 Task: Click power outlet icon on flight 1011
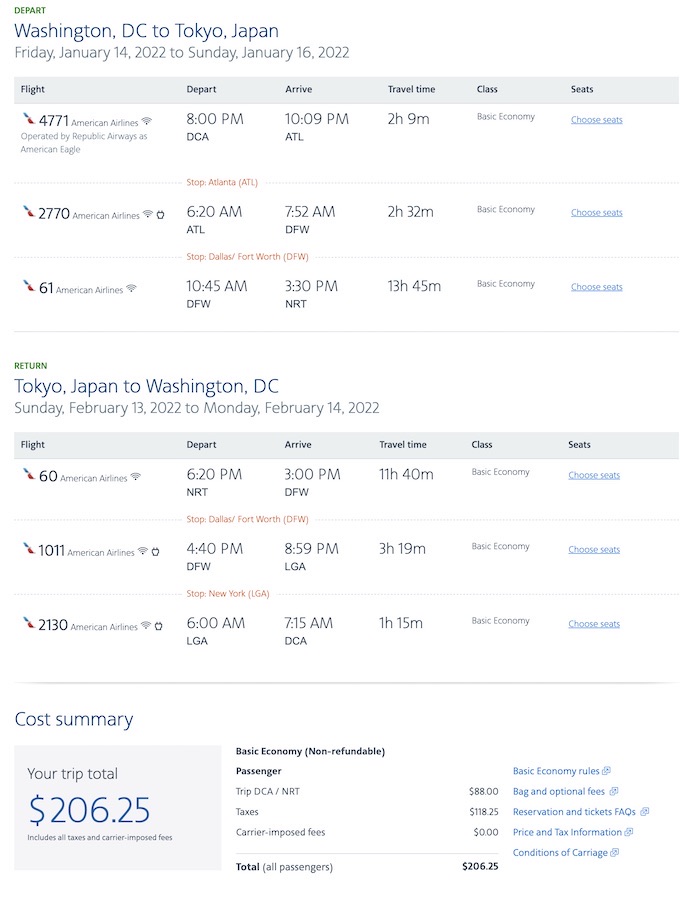(156, 552)
